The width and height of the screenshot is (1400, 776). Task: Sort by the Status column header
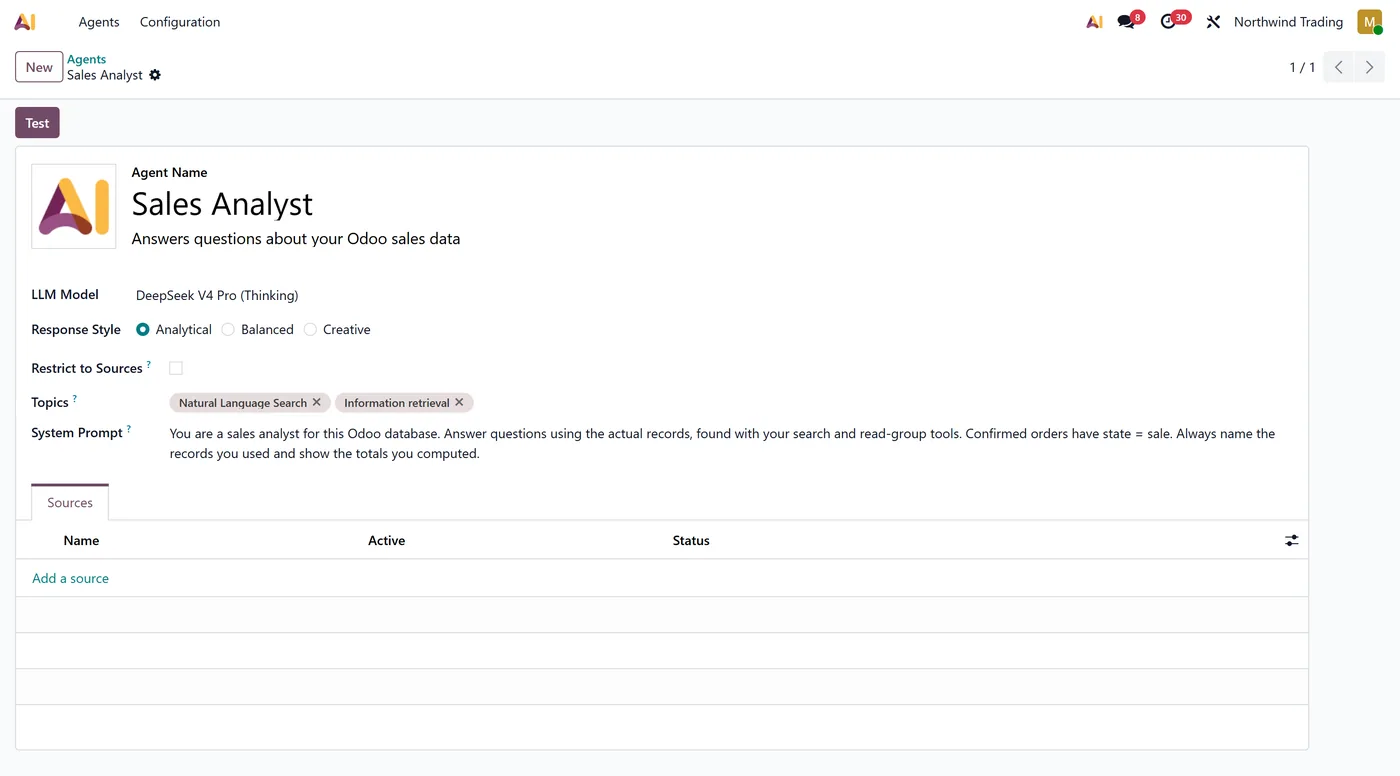pyautogui.click(x=691, y=540)
